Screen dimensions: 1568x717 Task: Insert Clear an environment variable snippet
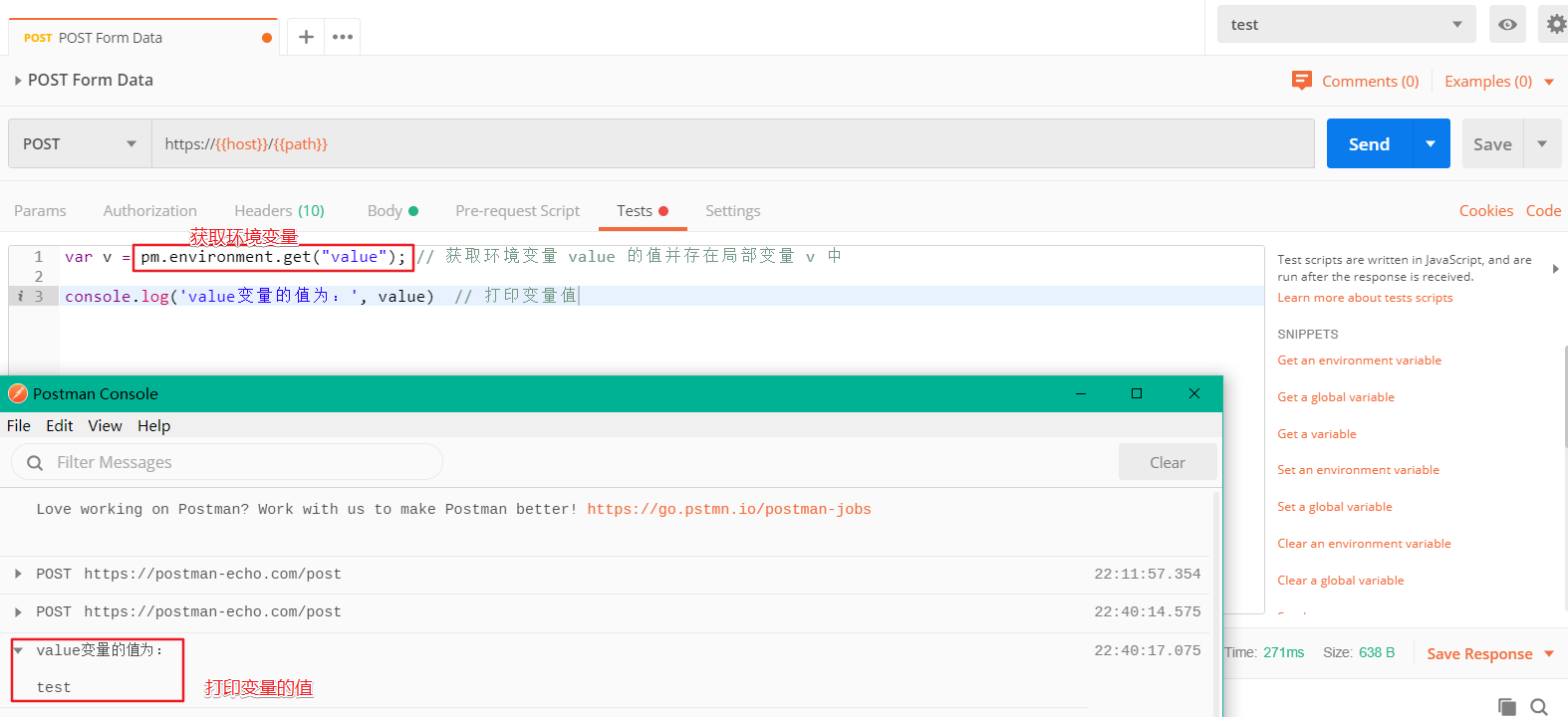click(1364, 544)
